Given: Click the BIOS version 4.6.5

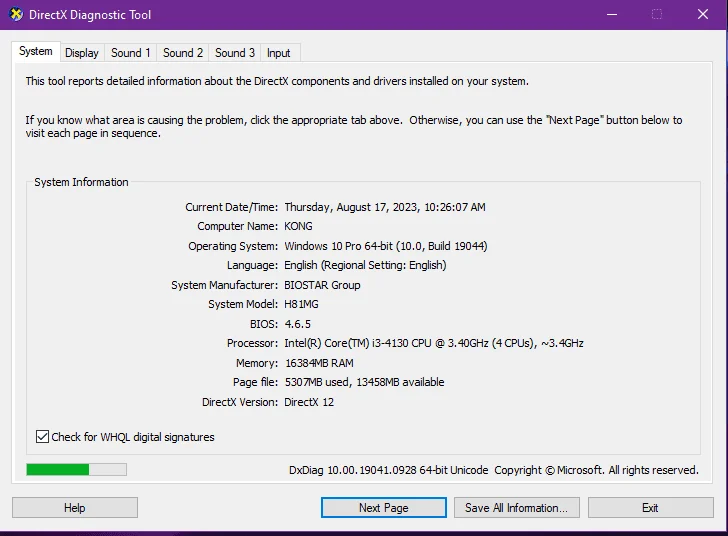Looking at the screenshot, I should pos(298,324).
